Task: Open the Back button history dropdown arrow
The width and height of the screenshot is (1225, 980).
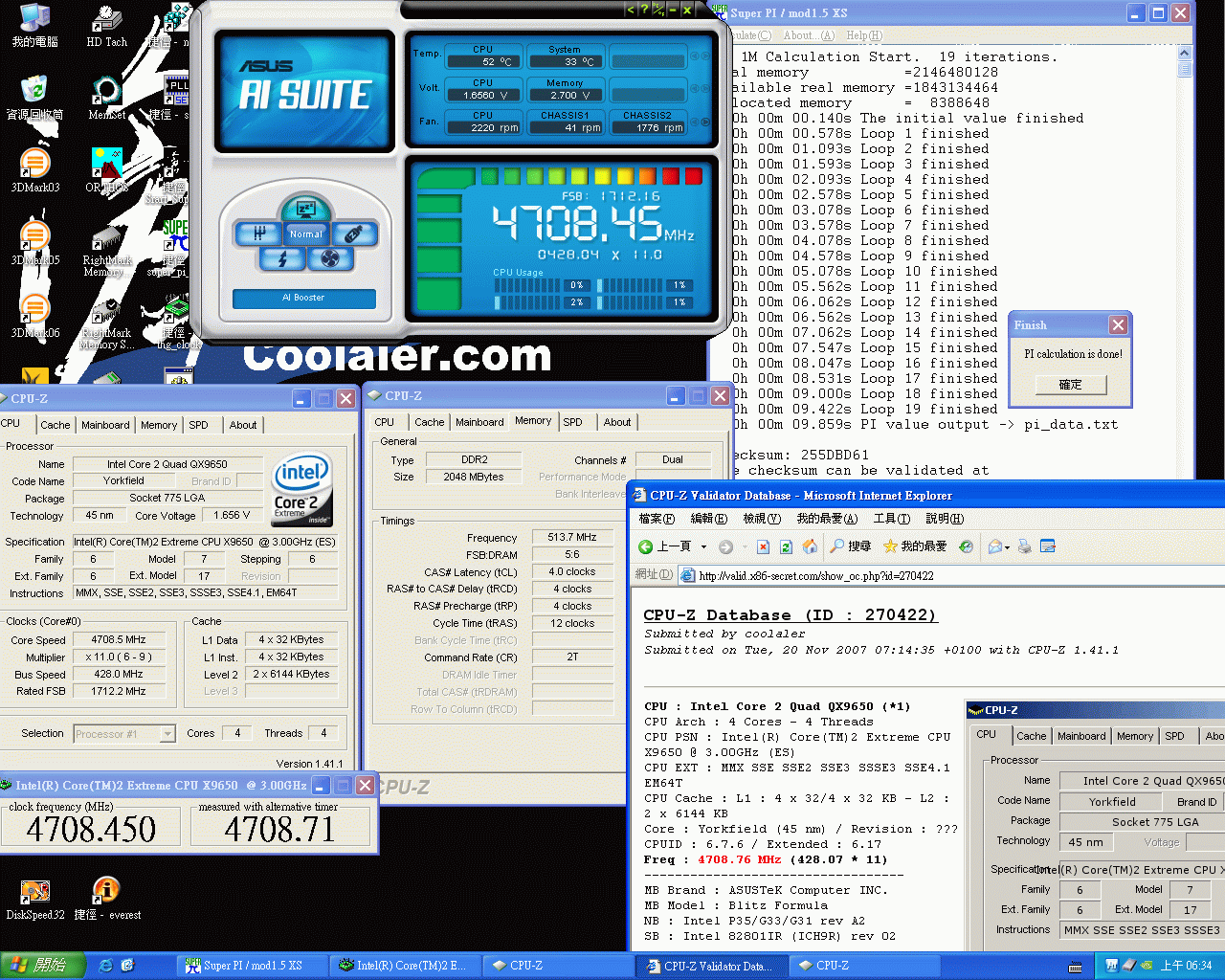Action: click(703, 546)
